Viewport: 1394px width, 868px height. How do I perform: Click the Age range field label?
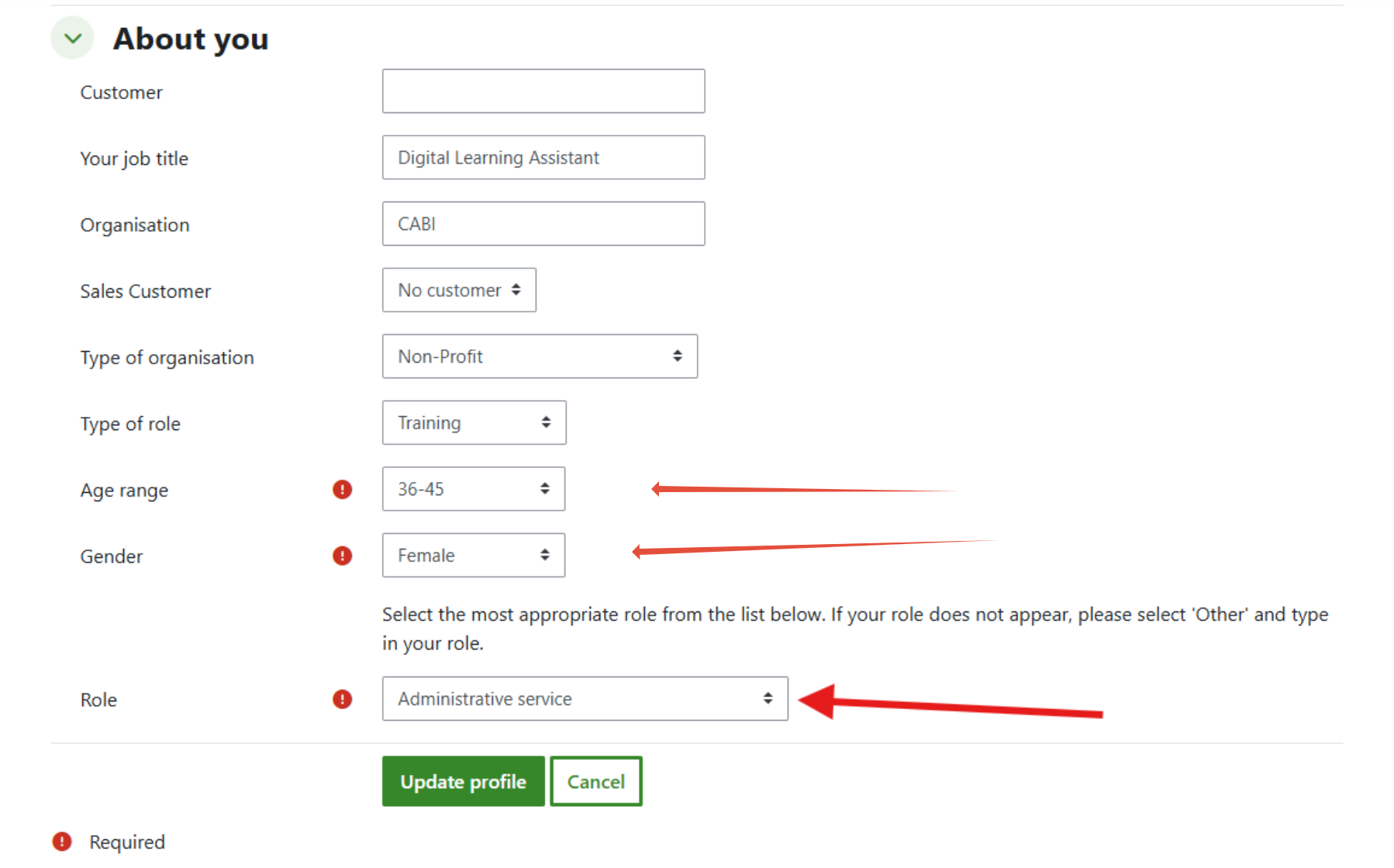click(124, 491)
